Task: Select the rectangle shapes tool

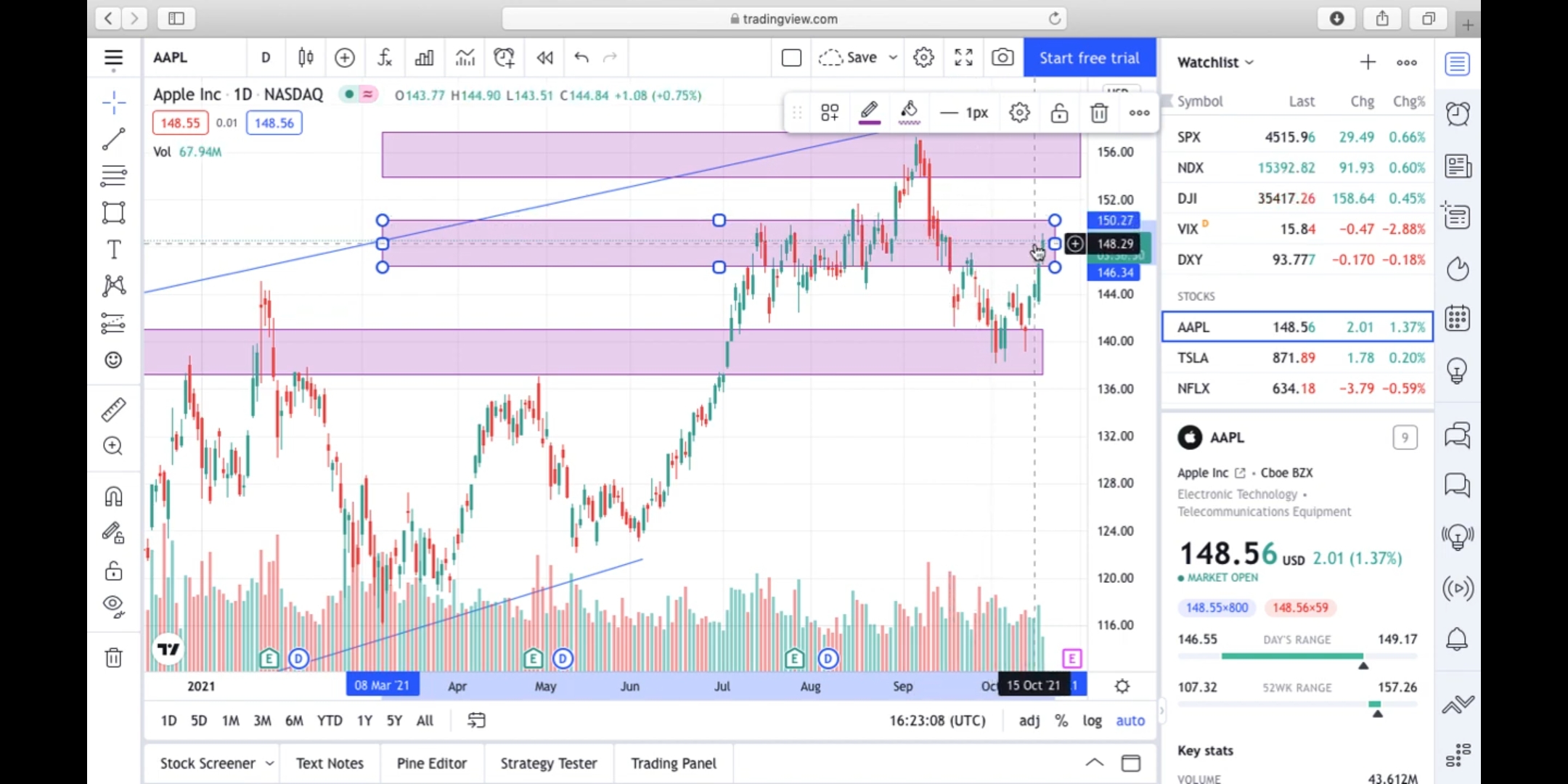Action: [x=113, y=213]
